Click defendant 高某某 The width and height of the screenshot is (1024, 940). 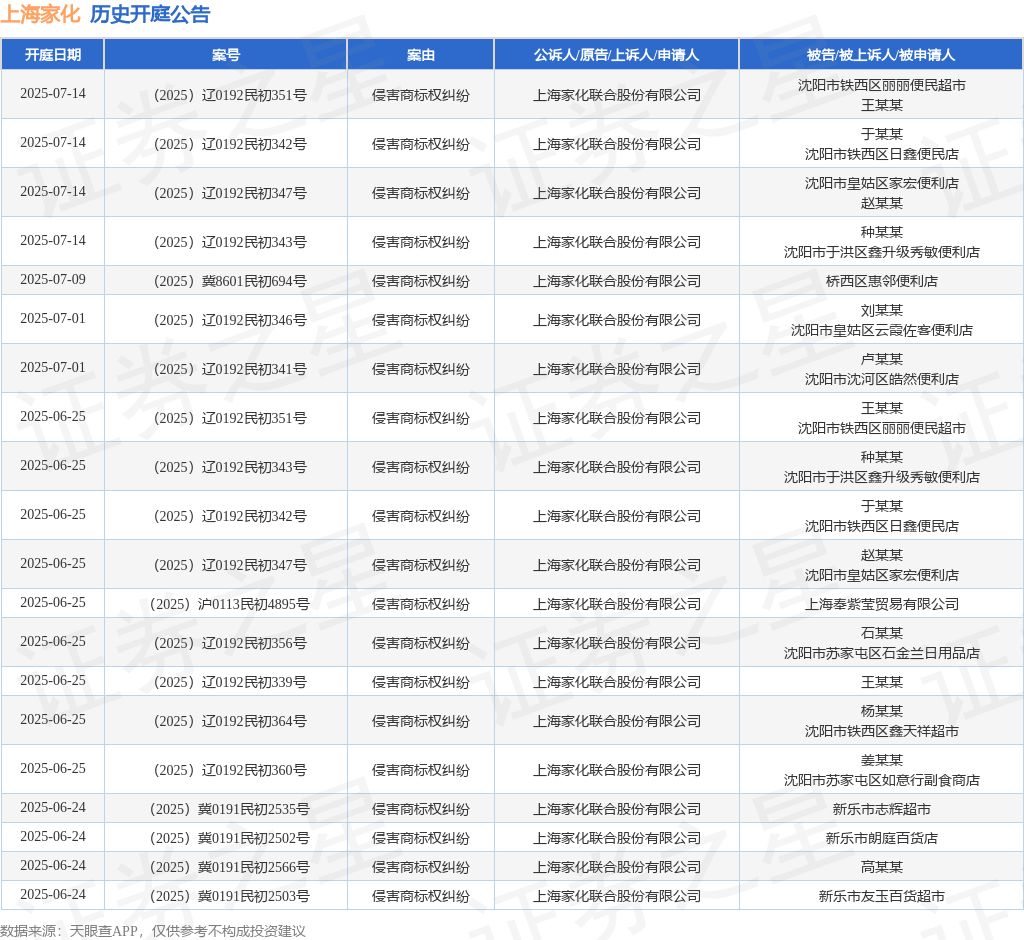pyautogui.click(x=882, y=867)
